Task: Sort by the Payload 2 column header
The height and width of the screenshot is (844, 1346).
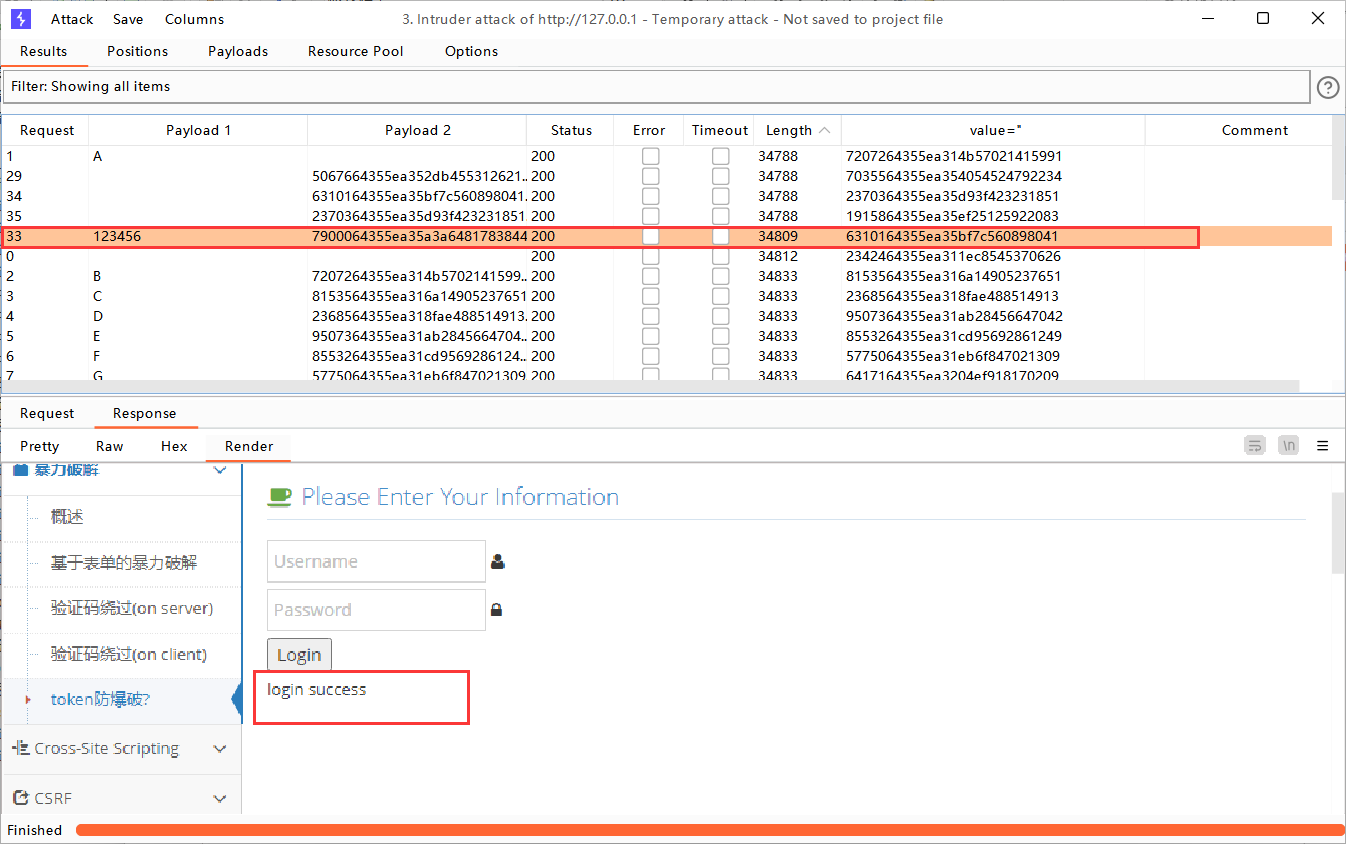Action: 417,130
